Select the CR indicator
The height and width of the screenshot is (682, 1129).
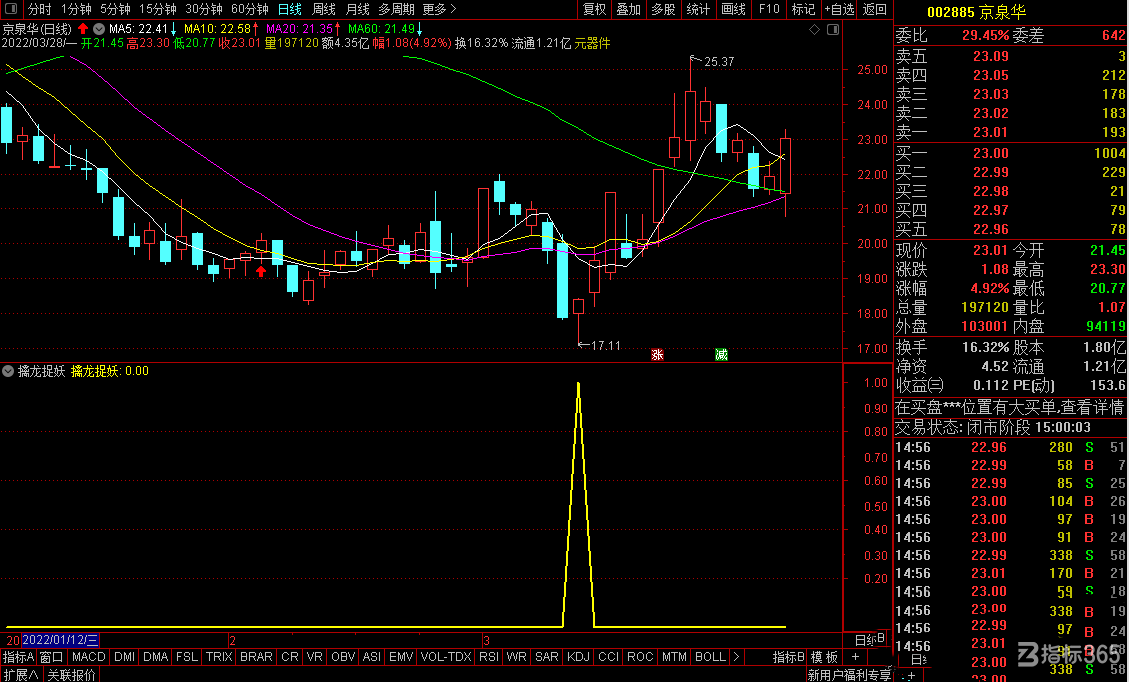pyautogui.click(x=290, y=657)
